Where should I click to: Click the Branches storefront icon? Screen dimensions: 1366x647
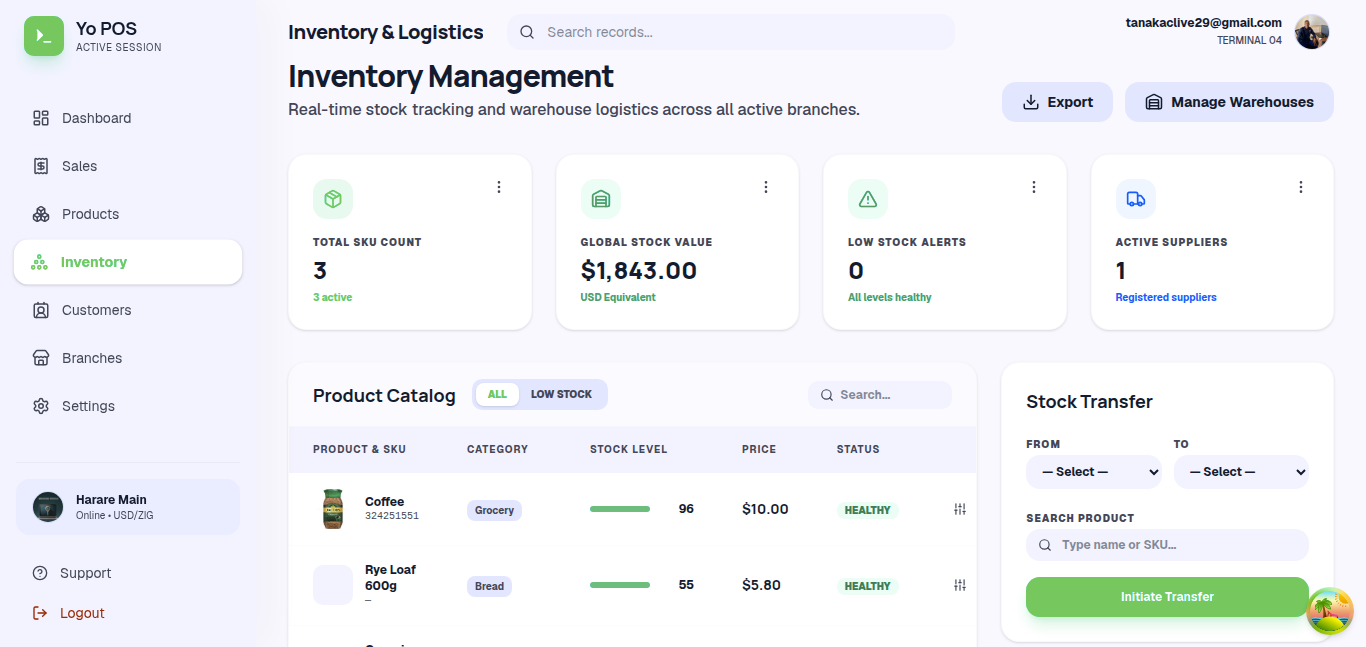(41, 358)
